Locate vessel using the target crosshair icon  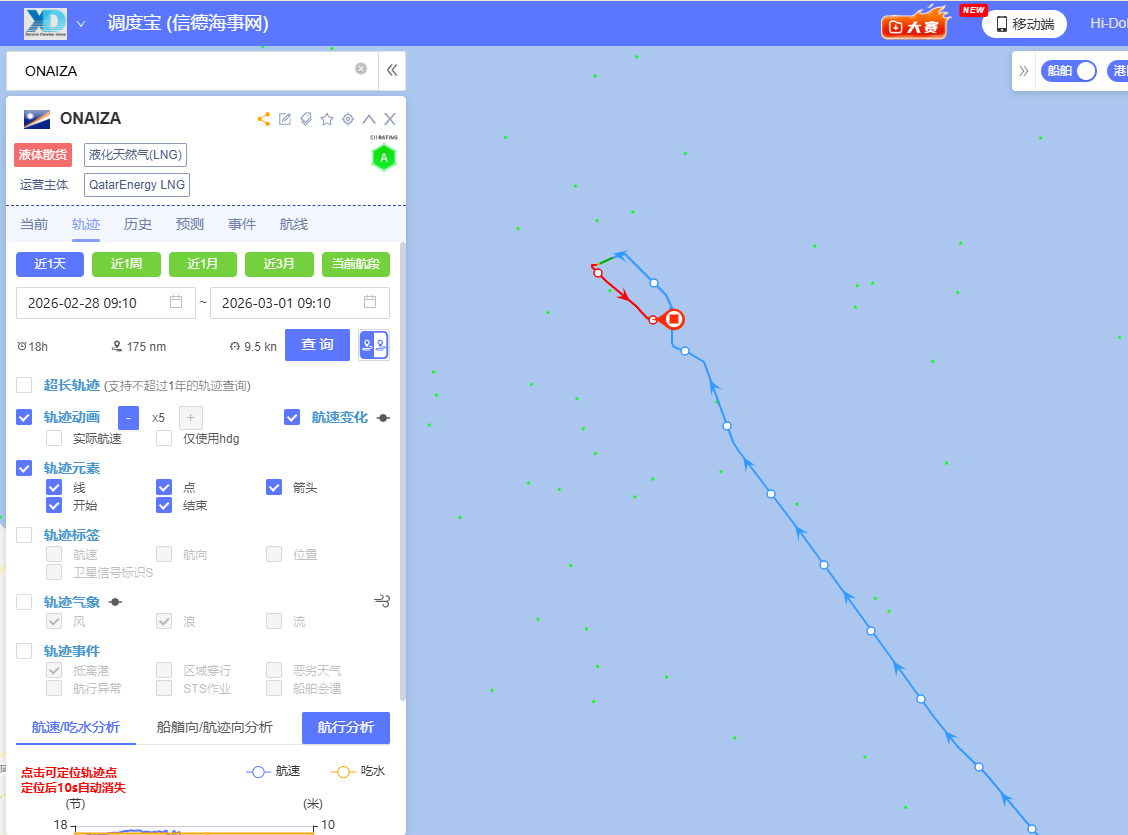pyautogui.click(x=348, y=119)
